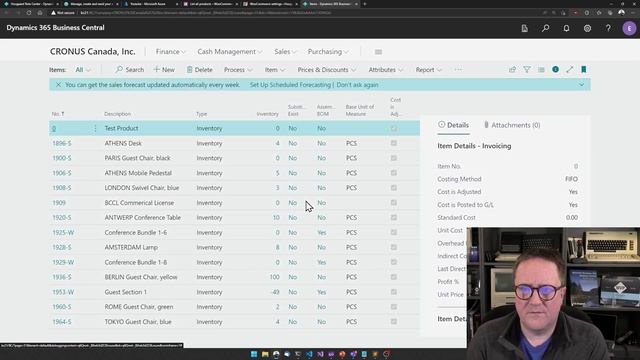640x360 pixels.
Task: Toggle Cost is Adjusted checkbox for BCCL Commerical License
Action: tap(393, 203)
